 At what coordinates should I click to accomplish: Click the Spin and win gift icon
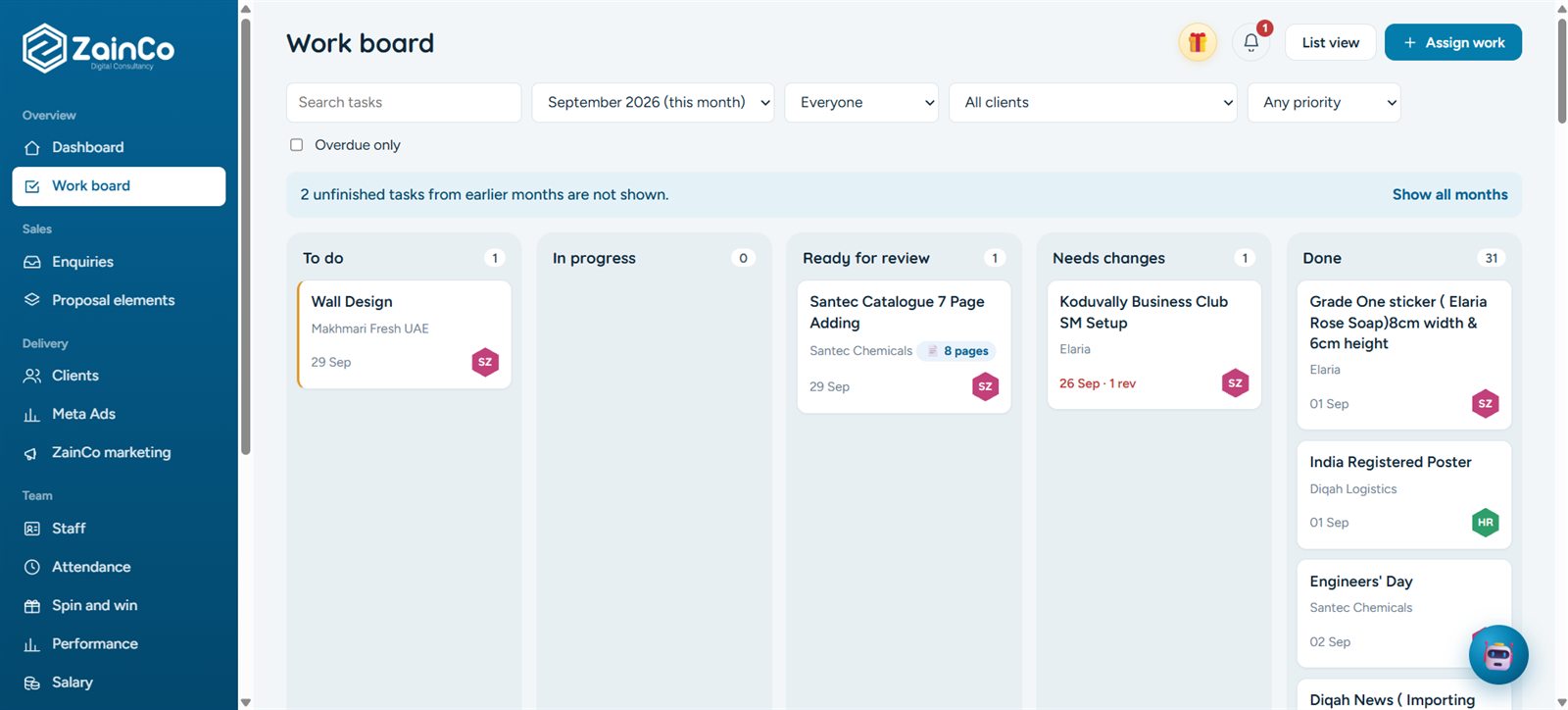(32, 606)
